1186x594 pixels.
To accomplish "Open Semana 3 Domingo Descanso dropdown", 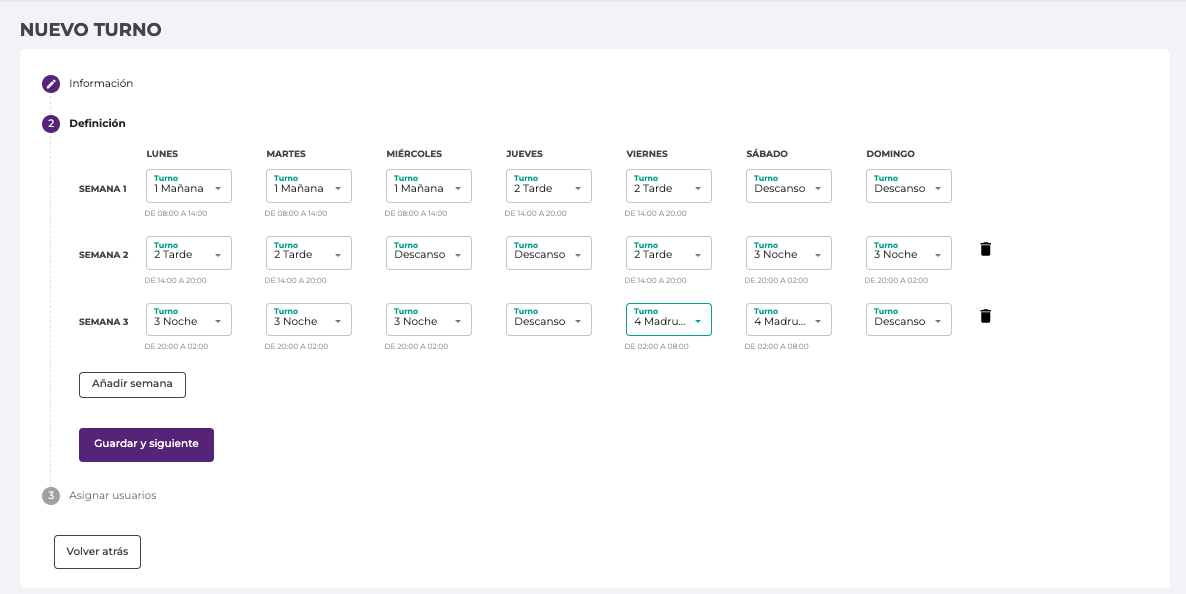I will 909,320.
